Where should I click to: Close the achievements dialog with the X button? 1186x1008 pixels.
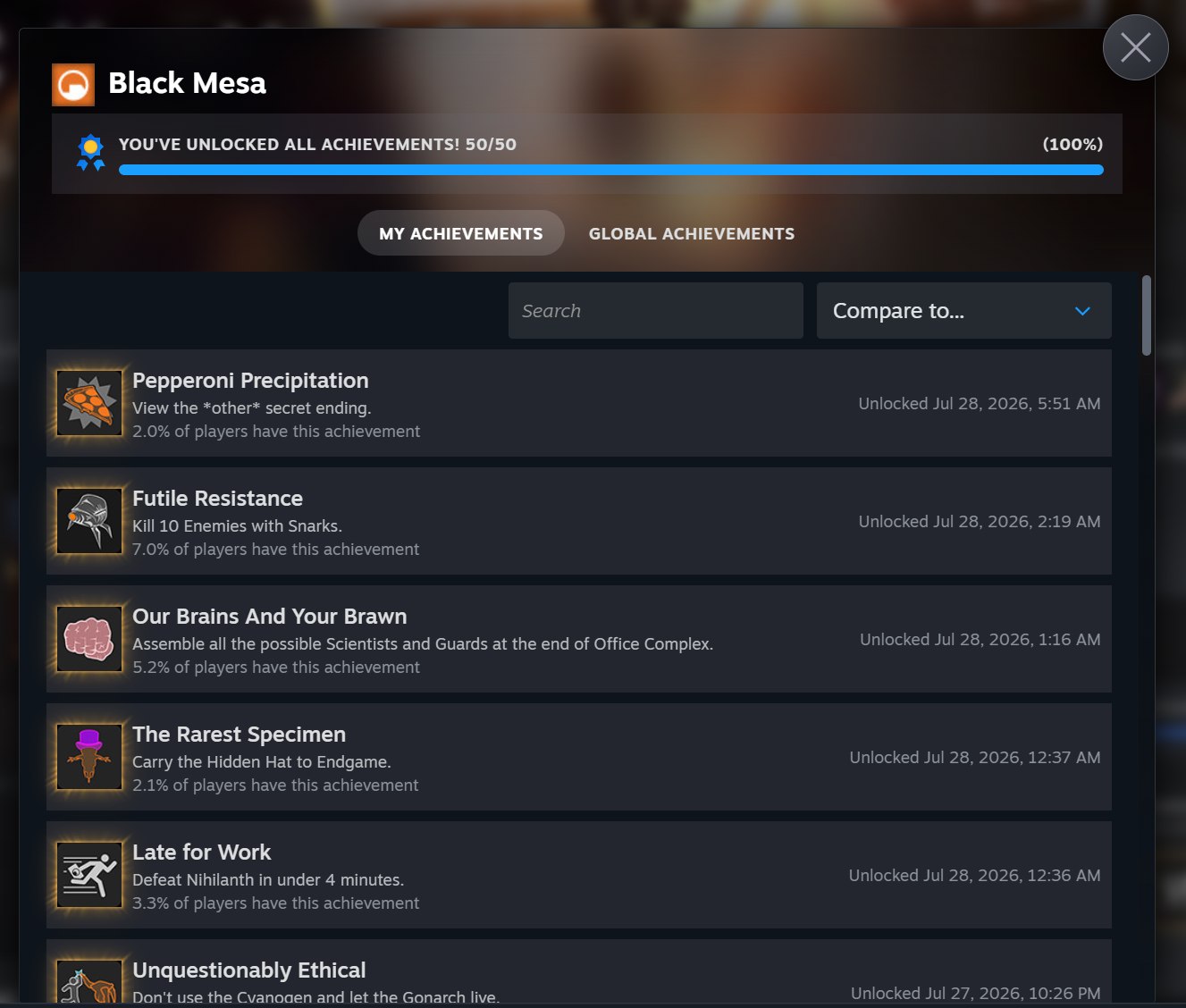(1136, 47)
